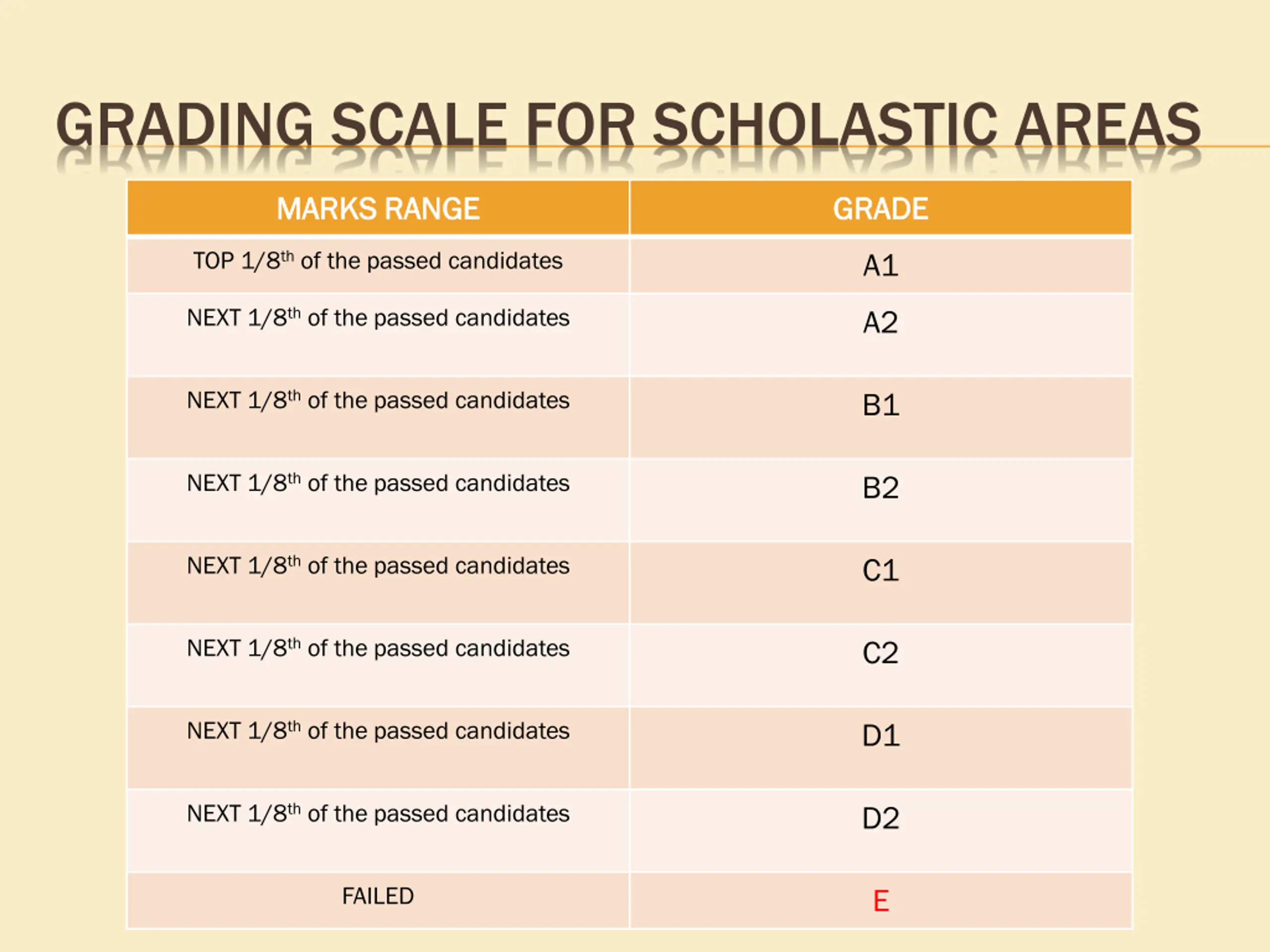Image resolution: width=1270 pixels, height=952 pixels.
Task: Click the marks range text beside A2
Action: click(379, 317)
